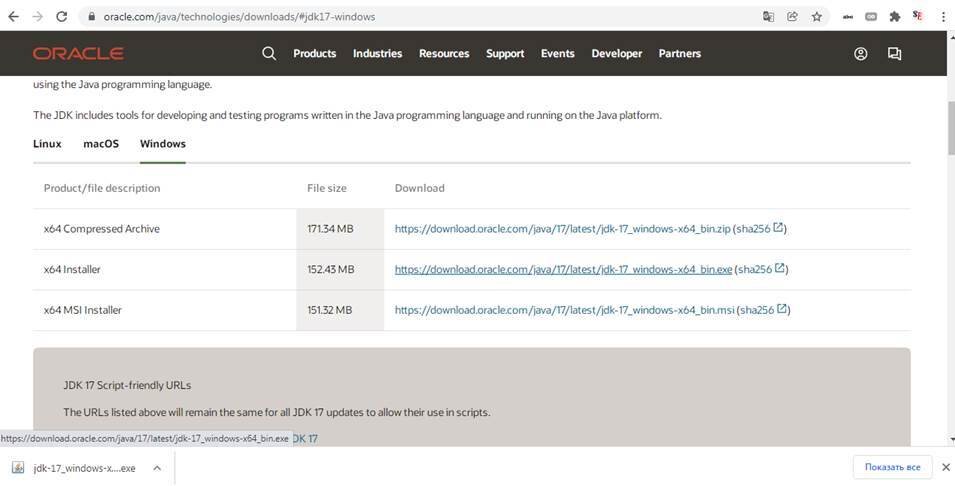Open sha256 for exe installer
The image size is (955, 486).
tap(761, 269)
